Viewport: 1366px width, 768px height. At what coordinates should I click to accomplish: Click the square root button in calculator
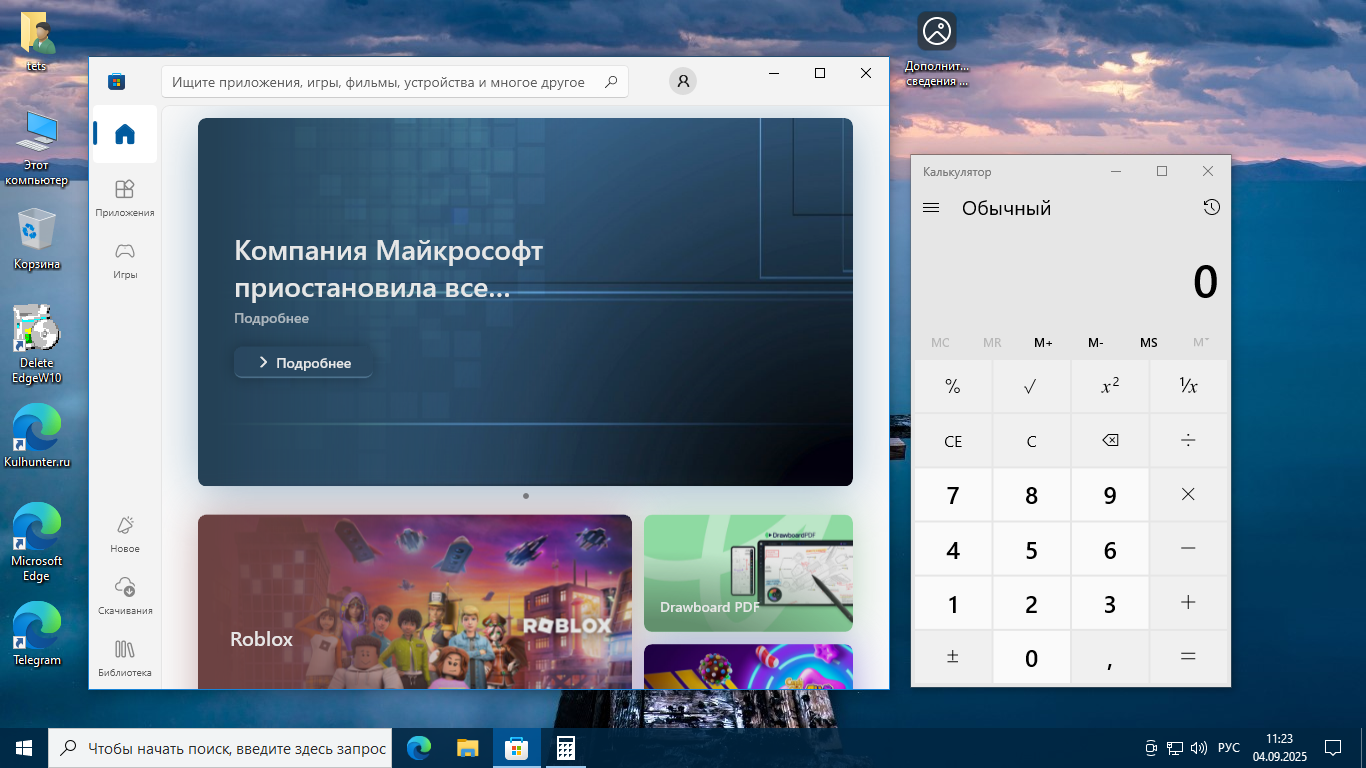[x=1031, y=386]
